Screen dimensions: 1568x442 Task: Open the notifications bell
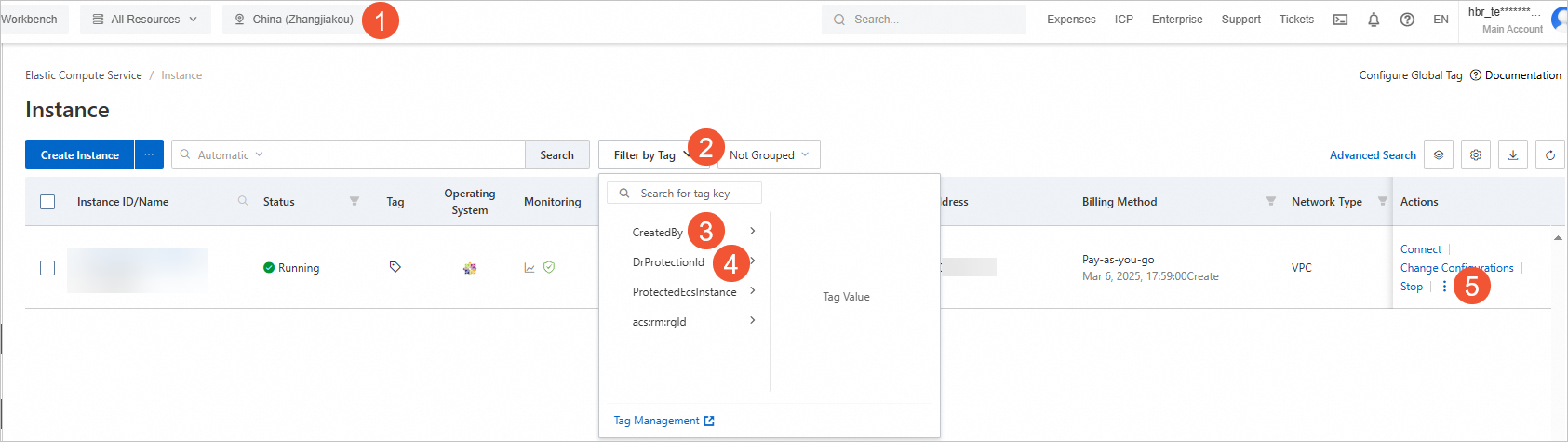pyautogui.click(x=1374, y=20)
